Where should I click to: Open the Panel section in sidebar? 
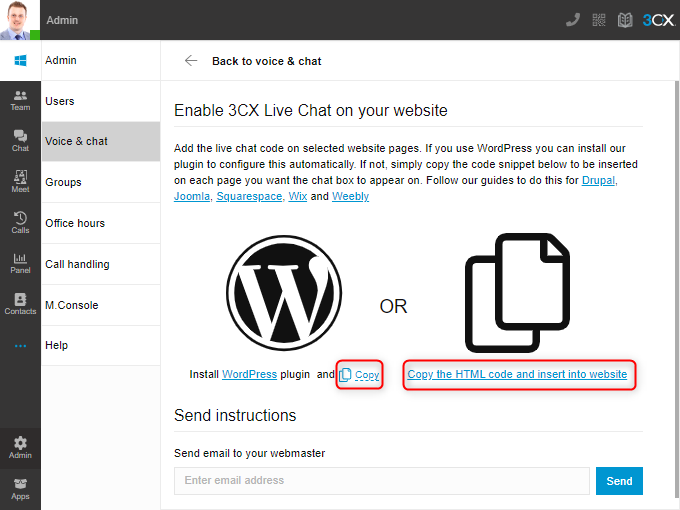click(20, 263)
